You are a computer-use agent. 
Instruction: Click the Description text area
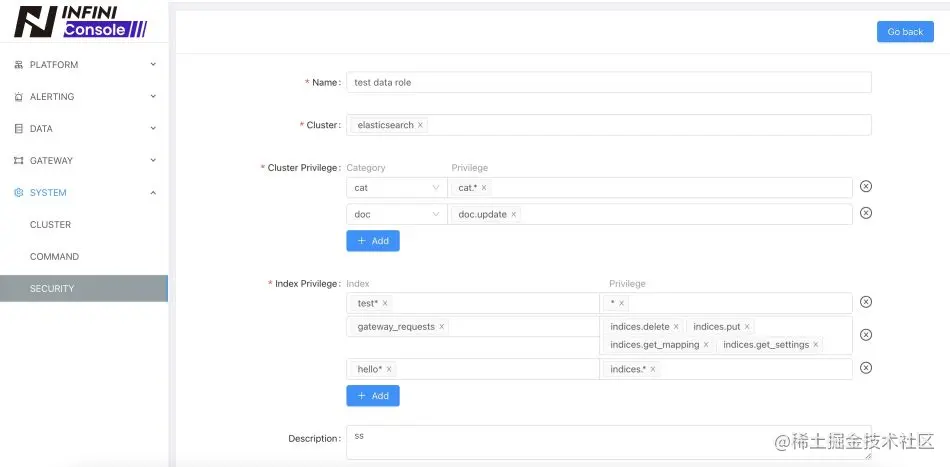[x=609, y=443]
